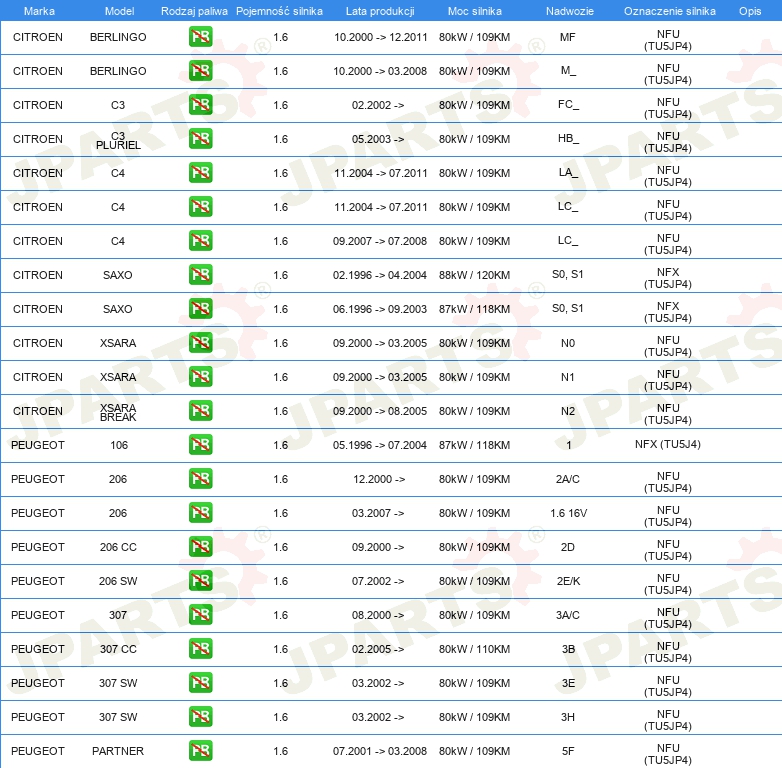Click the Oznaczenie silnika column header

pyautogui.click(x=669, y=11)
